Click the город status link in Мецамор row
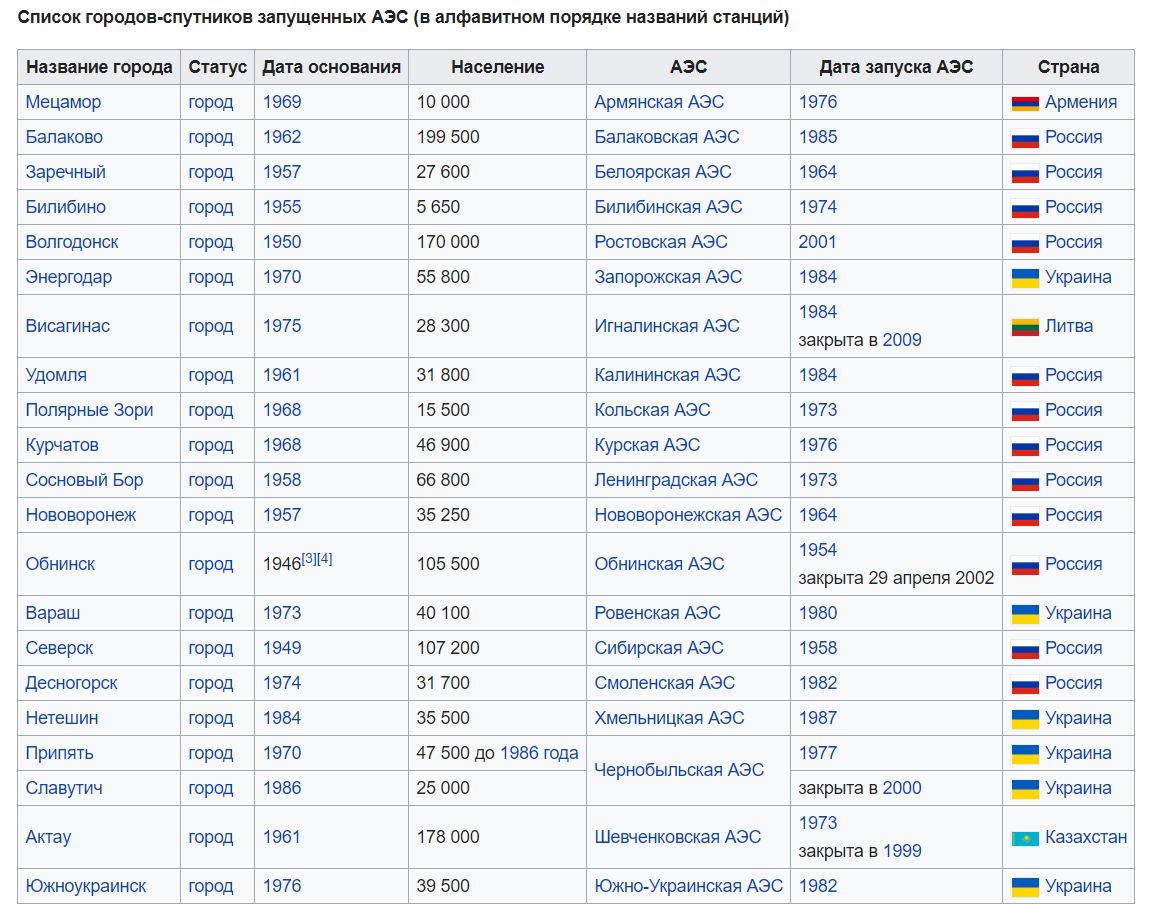The image size is (1155, 920). coord(211,102)
